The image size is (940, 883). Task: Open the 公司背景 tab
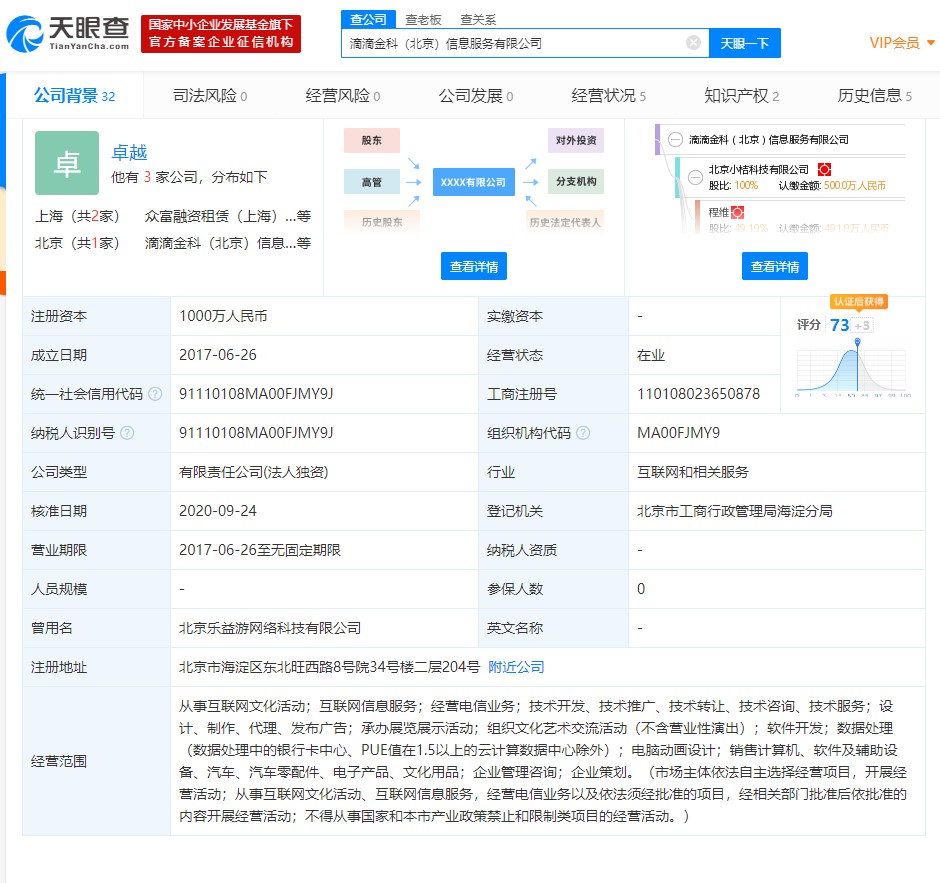point(74,95)
